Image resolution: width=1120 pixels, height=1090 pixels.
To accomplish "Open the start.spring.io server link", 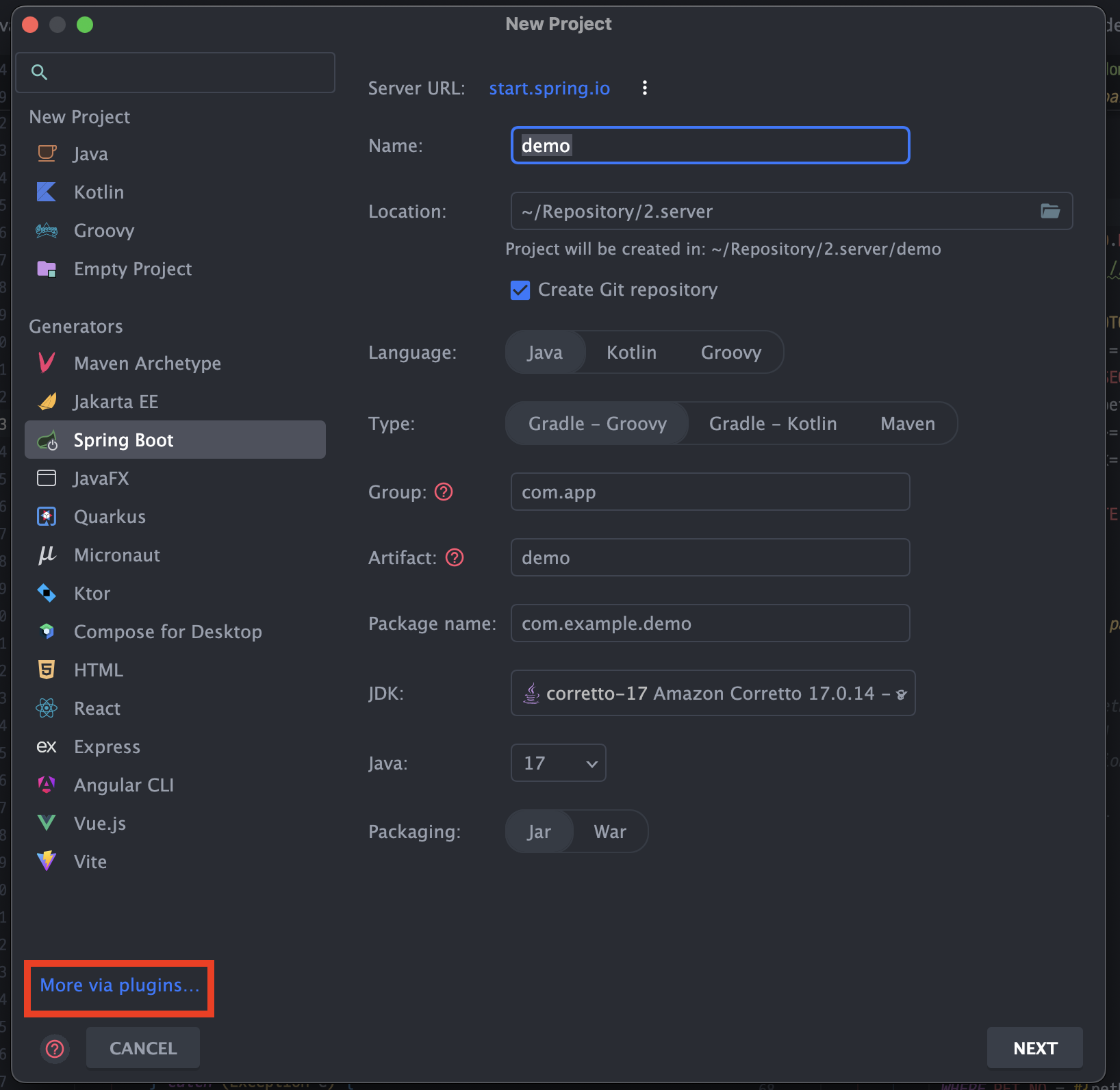I will pyautogui.click(x=549, y=88).
